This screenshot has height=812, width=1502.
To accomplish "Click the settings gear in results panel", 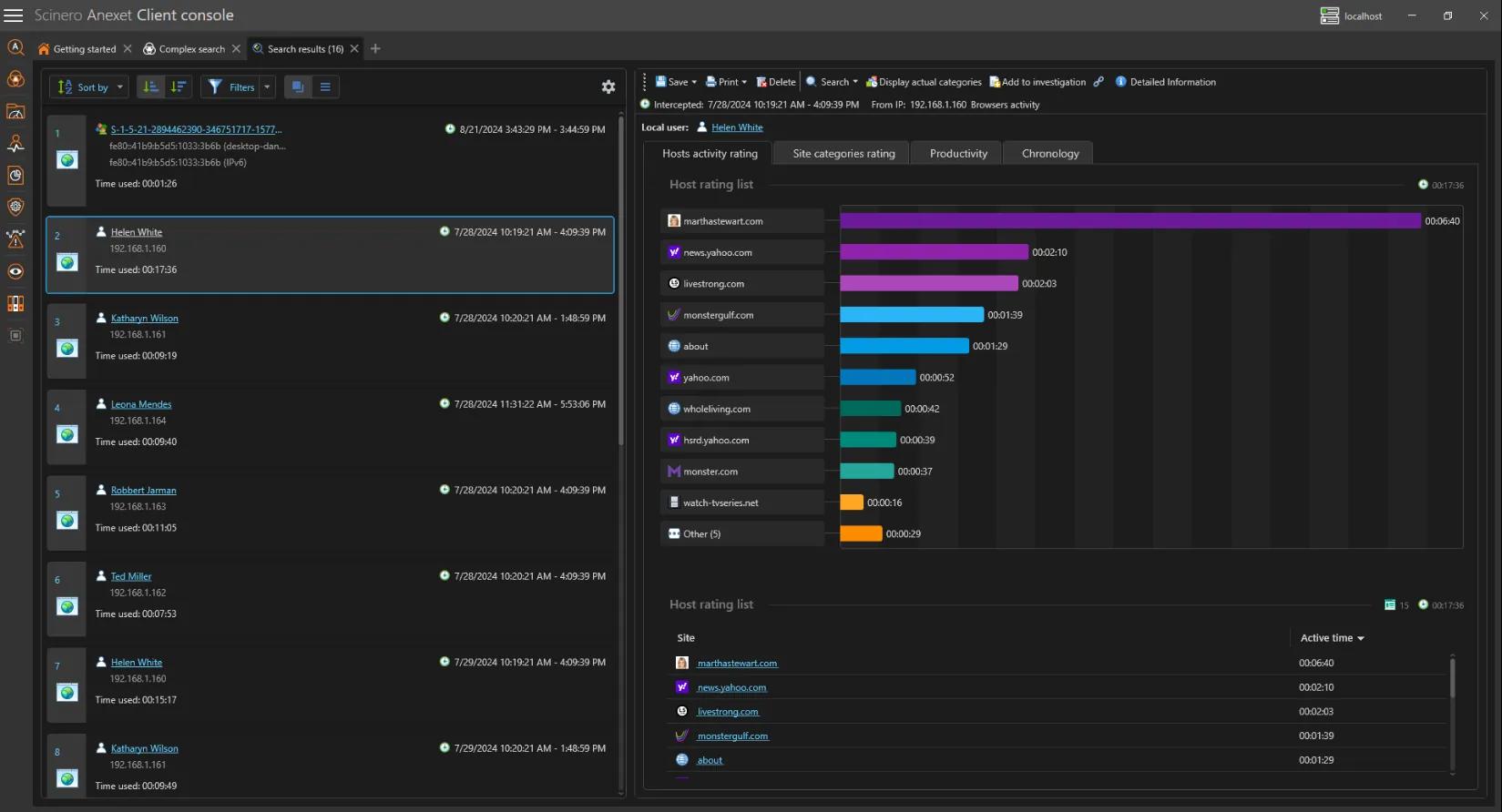I will (608, 86).
